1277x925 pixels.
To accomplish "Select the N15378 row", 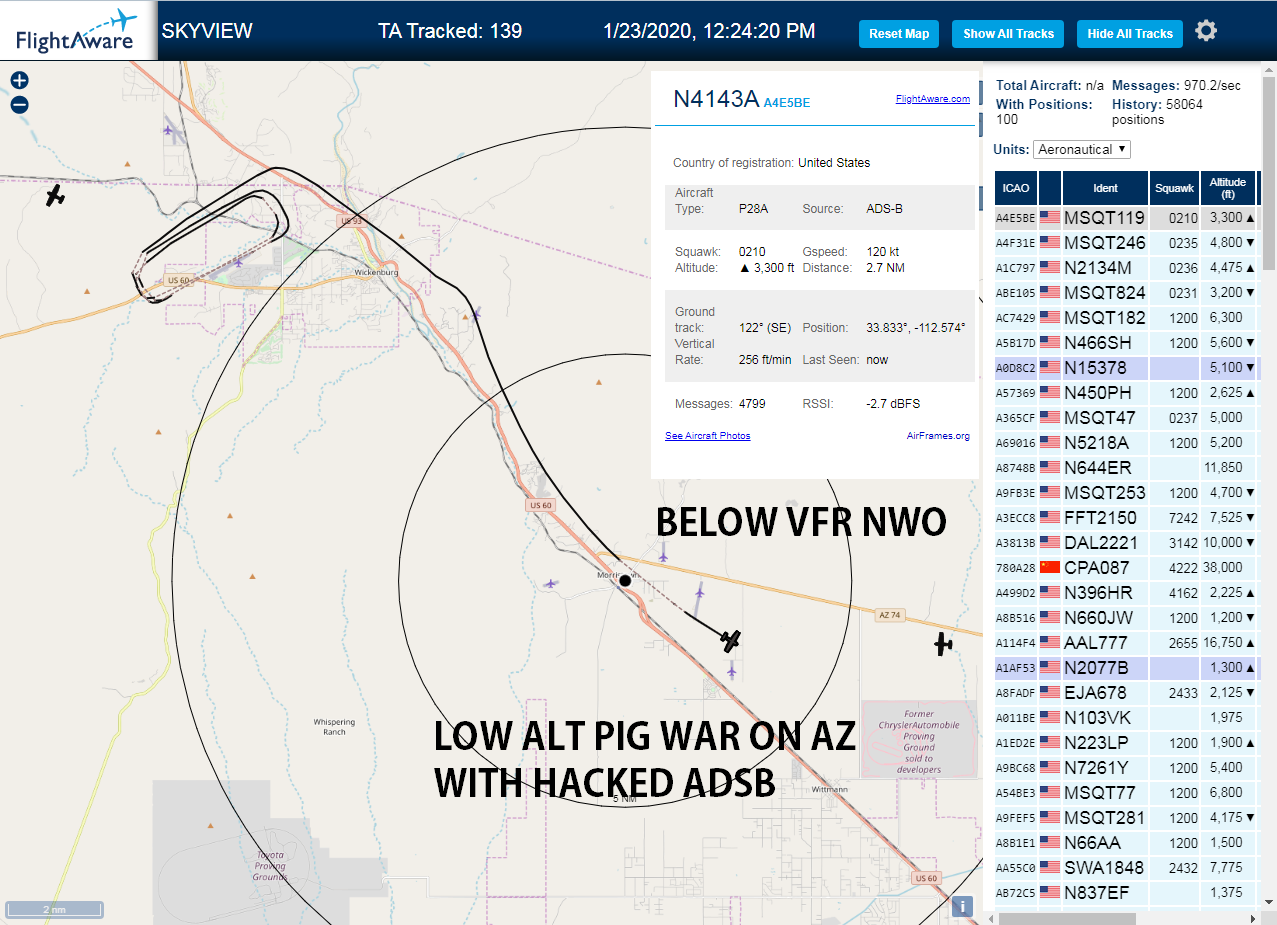I will pos(1126,367).
